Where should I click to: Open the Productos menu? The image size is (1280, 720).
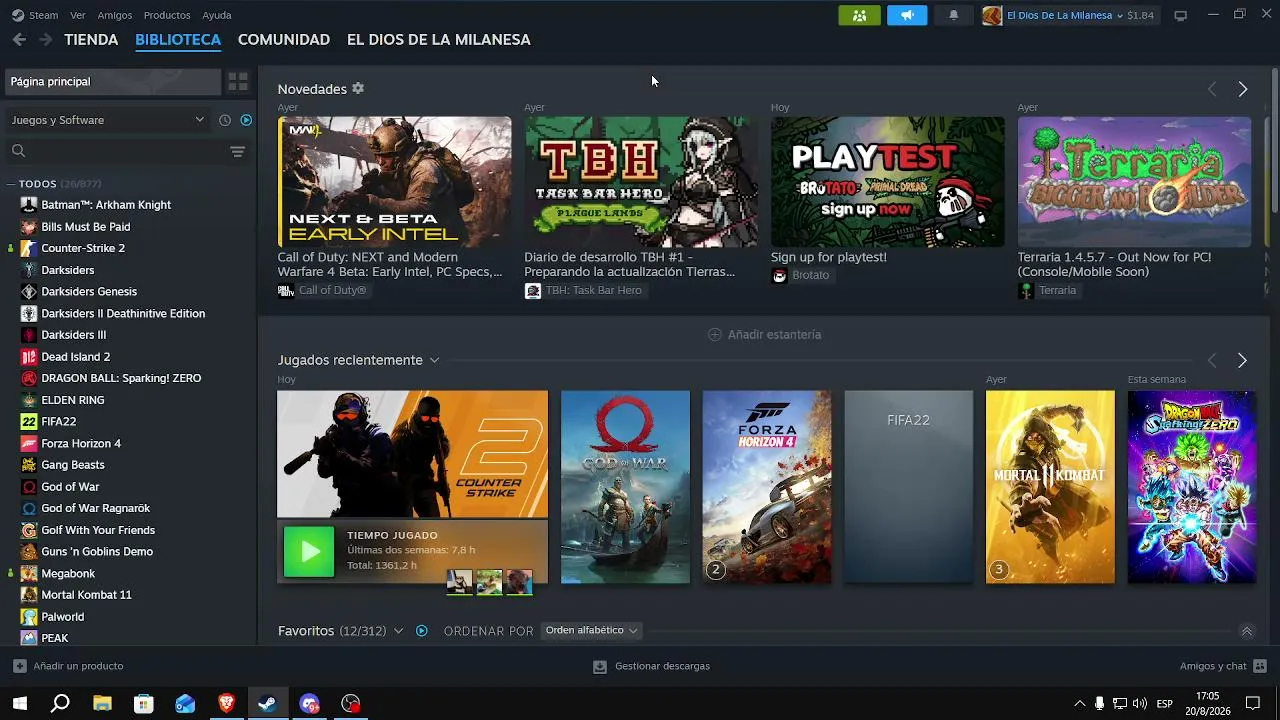pos(167,15)
